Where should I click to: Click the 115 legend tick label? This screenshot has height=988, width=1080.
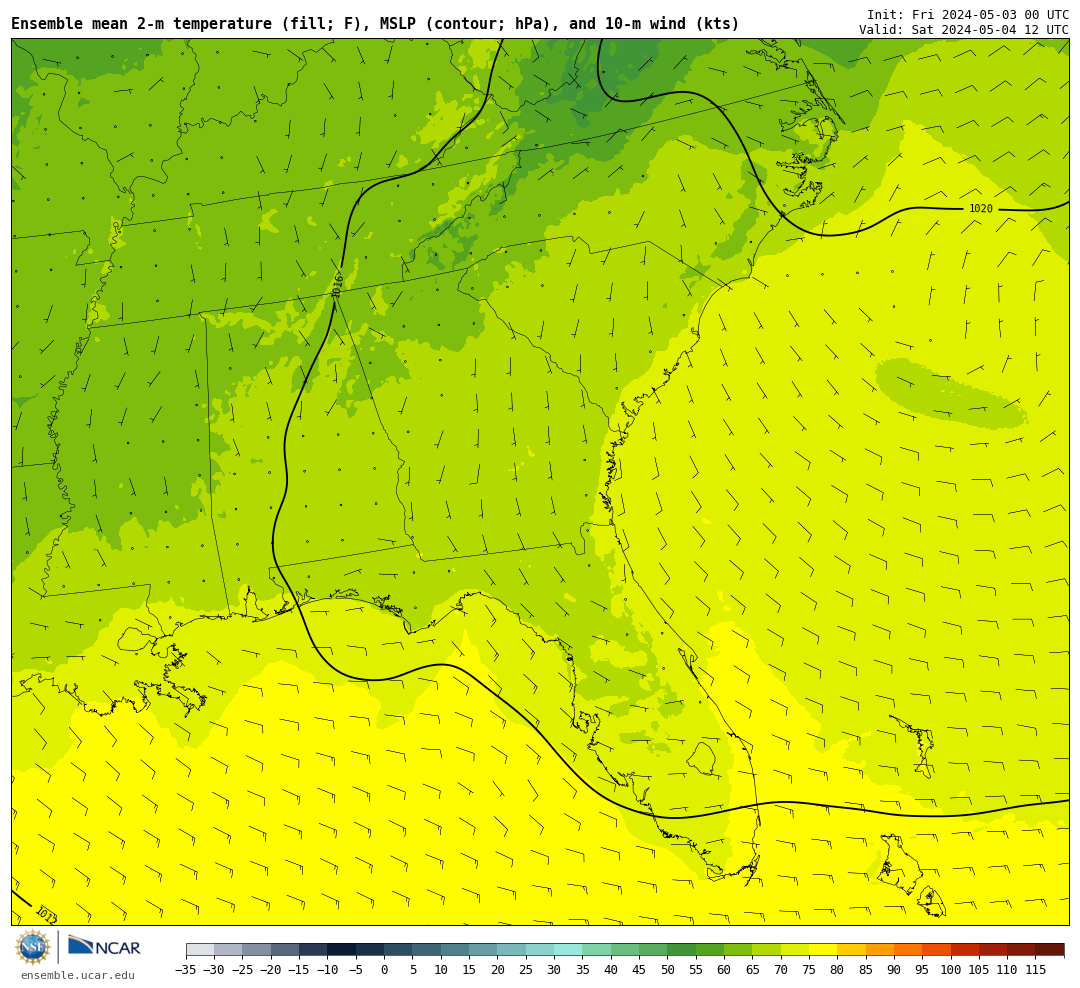(1036, 969)
